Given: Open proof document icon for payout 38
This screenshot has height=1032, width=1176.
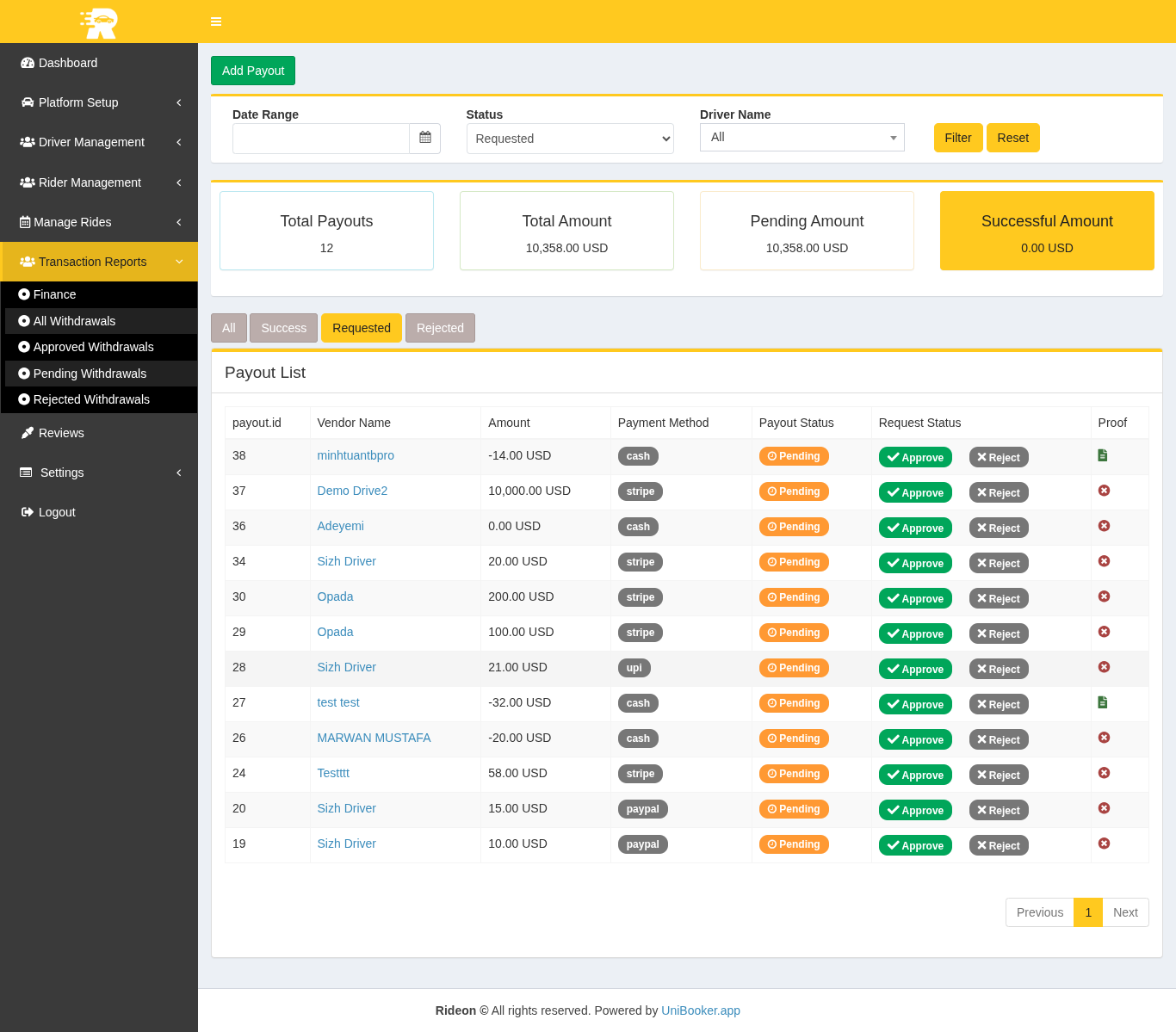Looking at the screenshot, I should (1103, 455).
